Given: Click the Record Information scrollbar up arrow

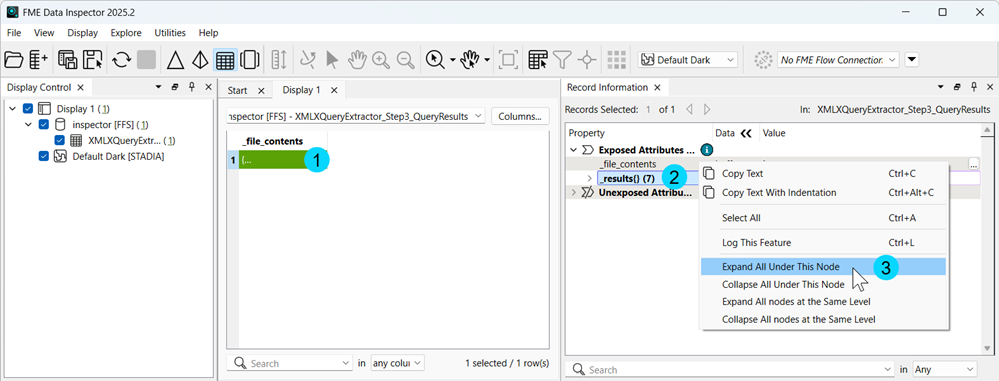Looking at the screenshot, I should point(987,131).
